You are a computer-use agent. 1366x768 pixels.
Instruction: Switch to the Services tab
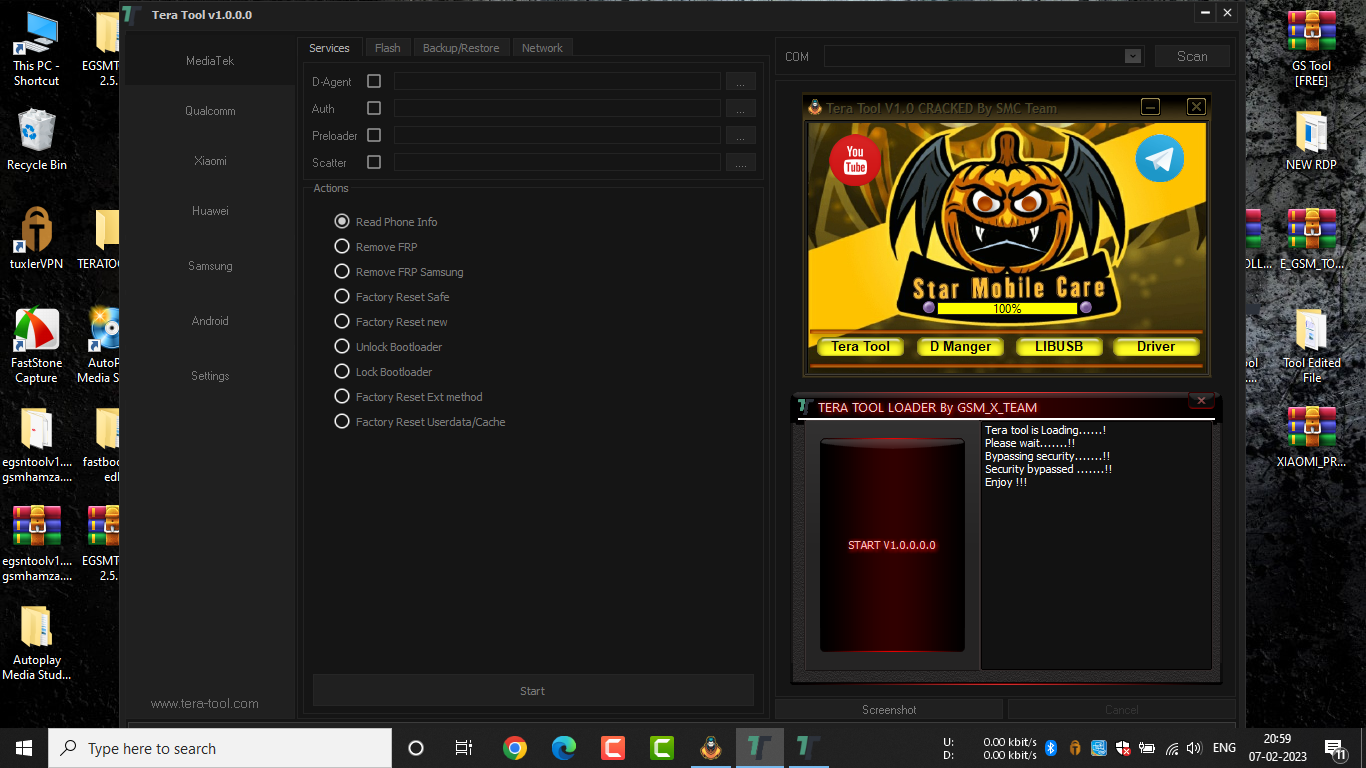pos(329,48)
